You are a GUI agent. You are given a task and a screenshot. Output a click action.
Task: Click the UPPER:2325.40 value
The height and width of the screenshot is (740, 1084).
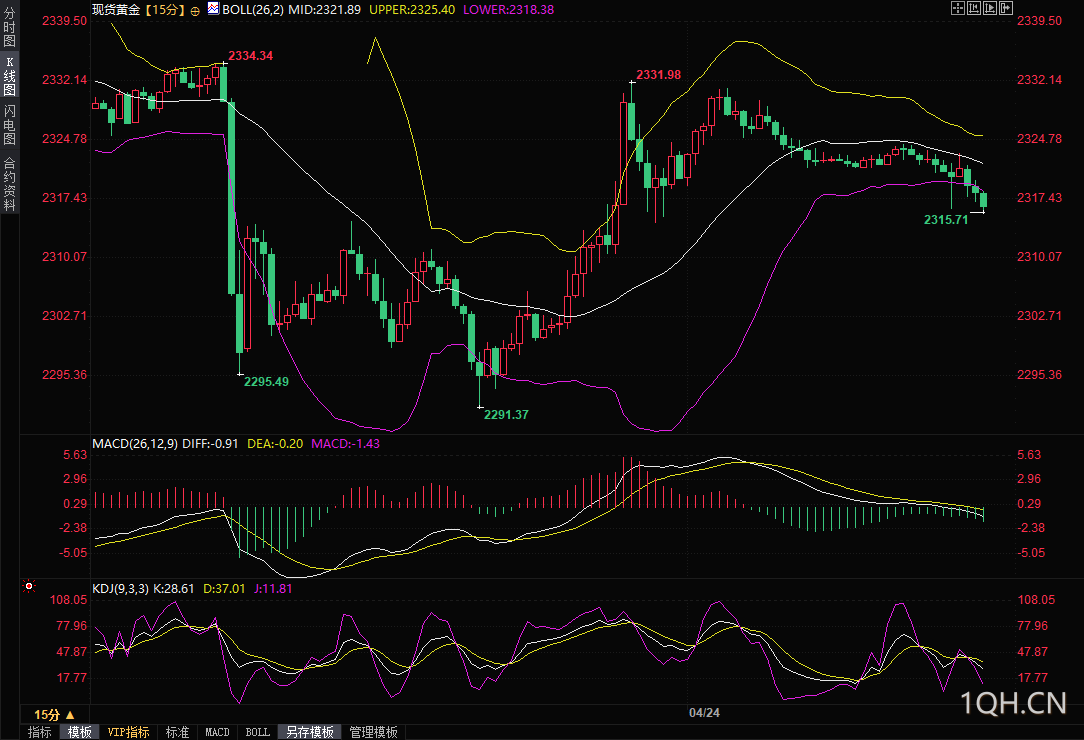click(412, 10)
